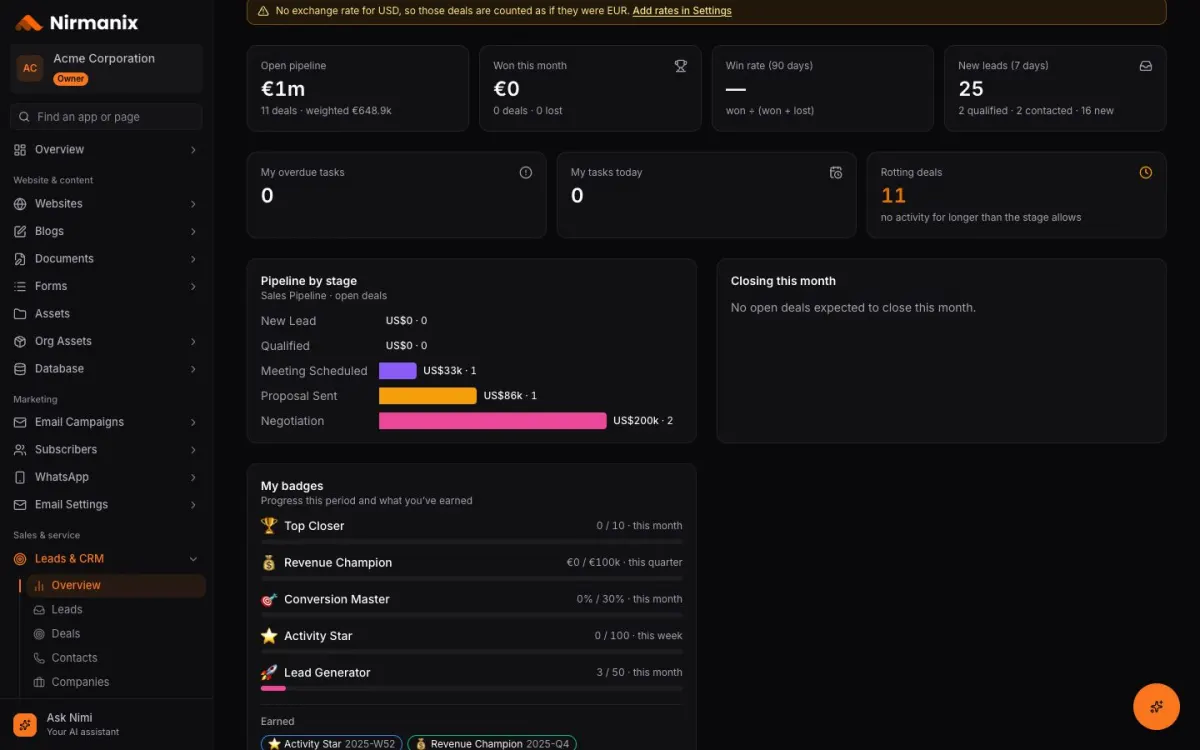
Task: Collapse the Leads & CRM section
Action: (193, 559)
